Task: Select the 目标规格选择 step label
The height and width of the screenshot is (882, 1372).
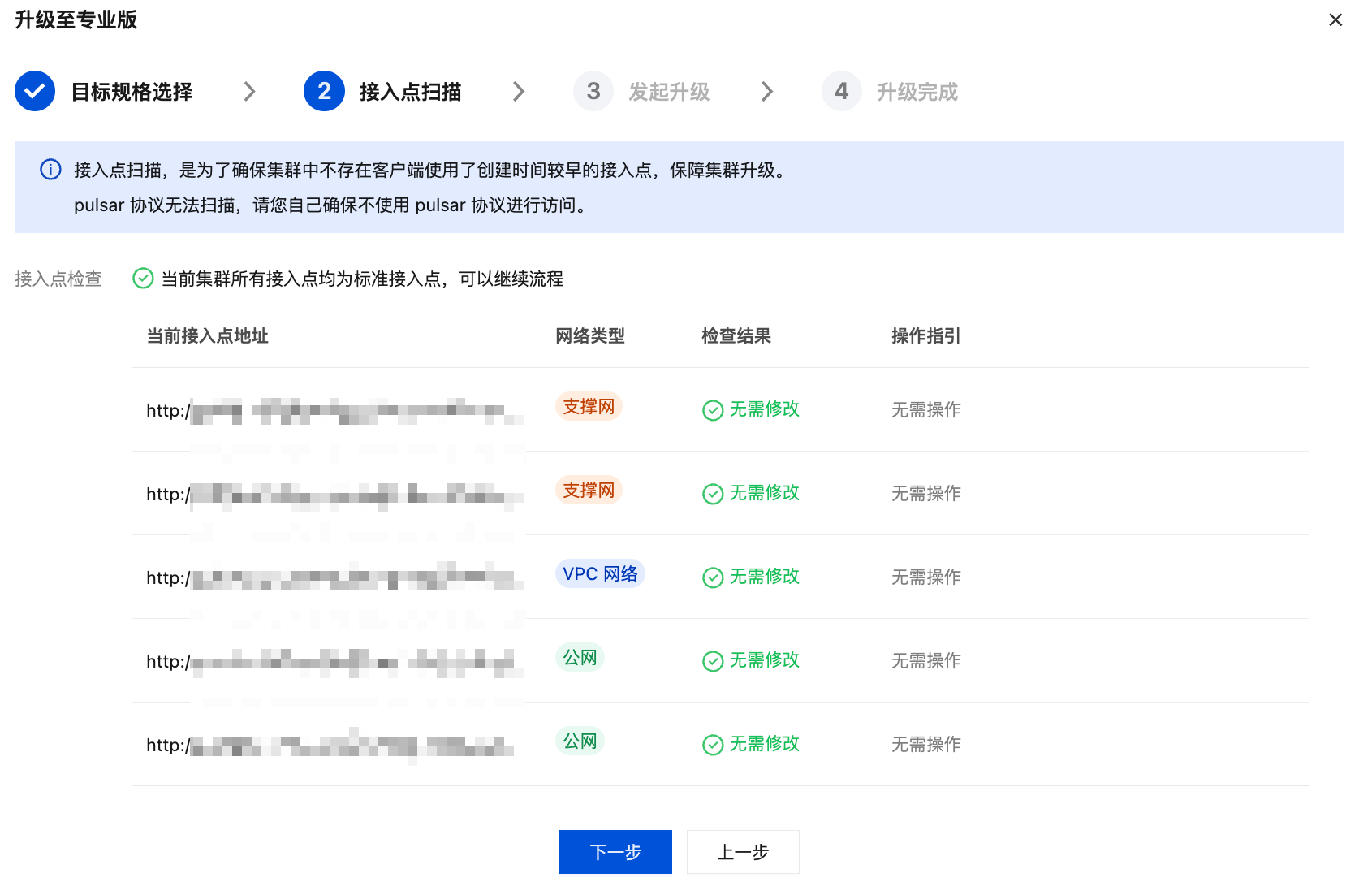Action: coord(132,92)
